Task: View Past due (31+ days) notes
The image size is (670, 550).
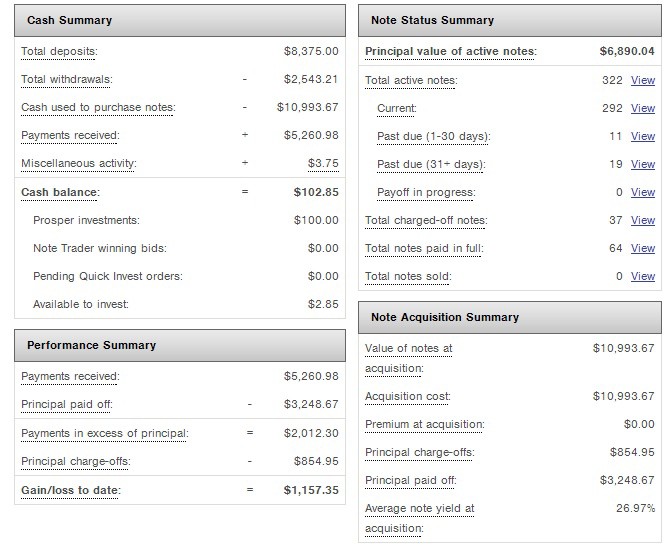Action: point(643,164)
